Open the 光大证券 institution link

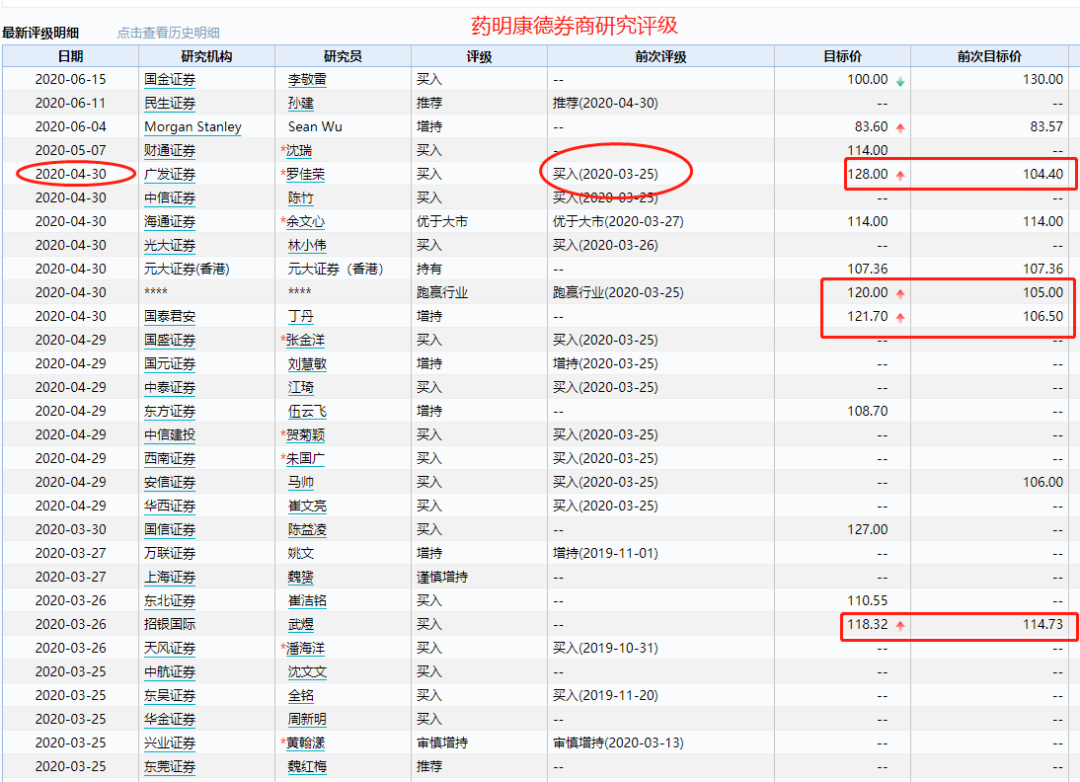point(169,245)
